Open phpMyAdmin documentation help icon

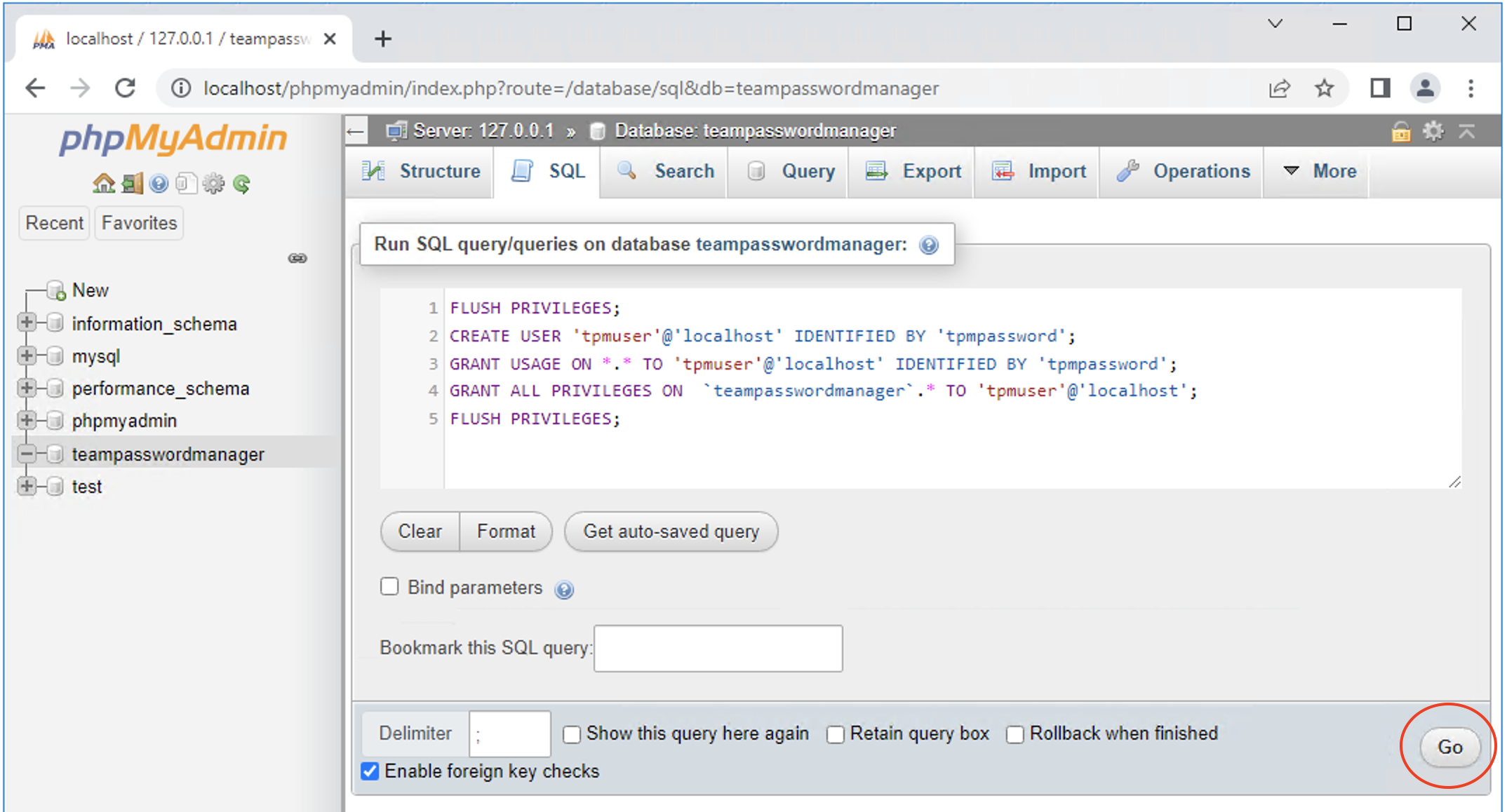coord(159,184)
